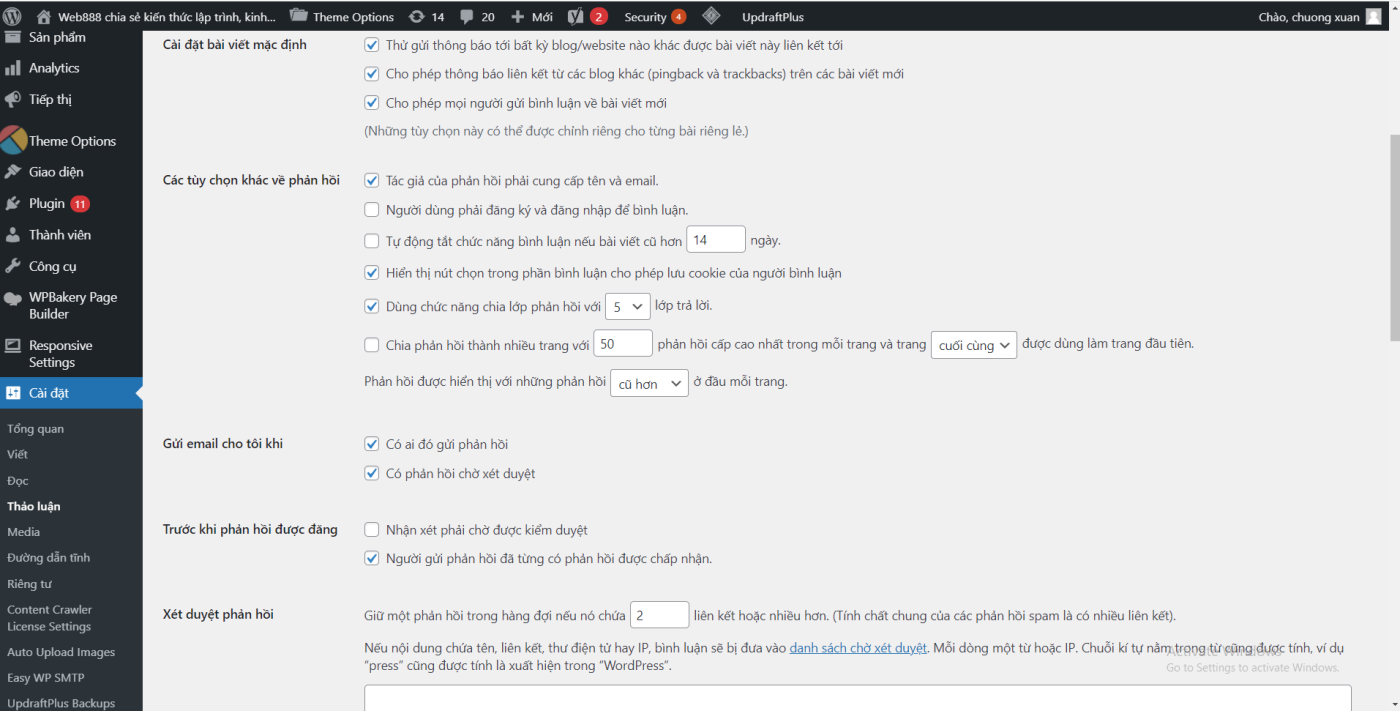Click the Tiếp thị megaphone icon
Viewport: 1400px width, 711px height.
pos(13,99)
